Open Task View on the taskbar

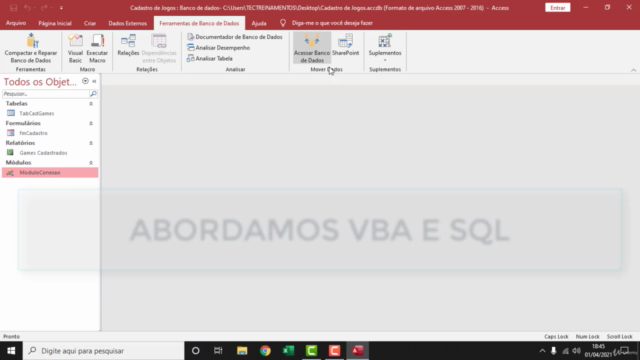click(218, 351)
